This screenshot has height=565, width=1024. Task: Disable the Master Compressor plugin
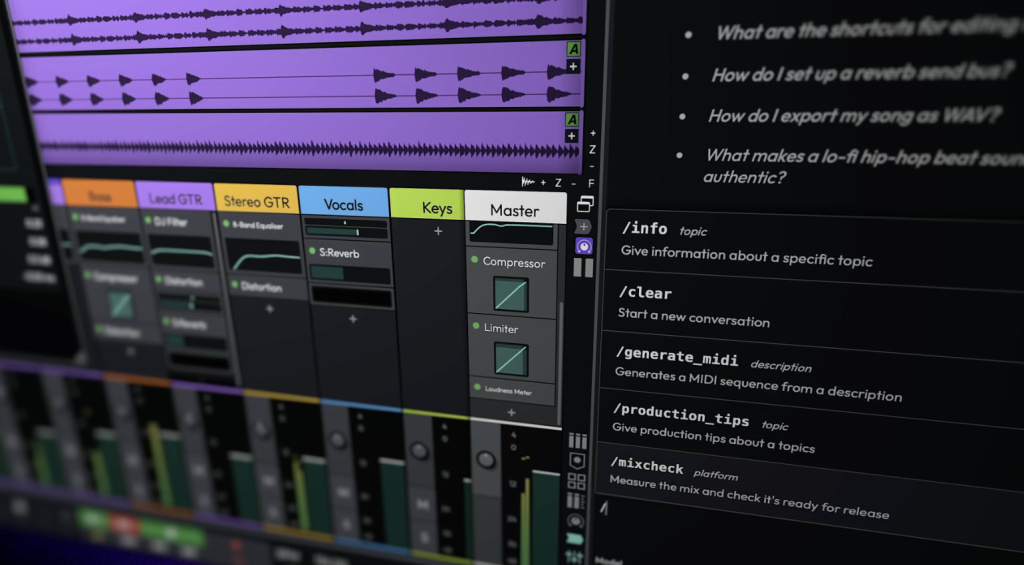click(x=475, y=261)
